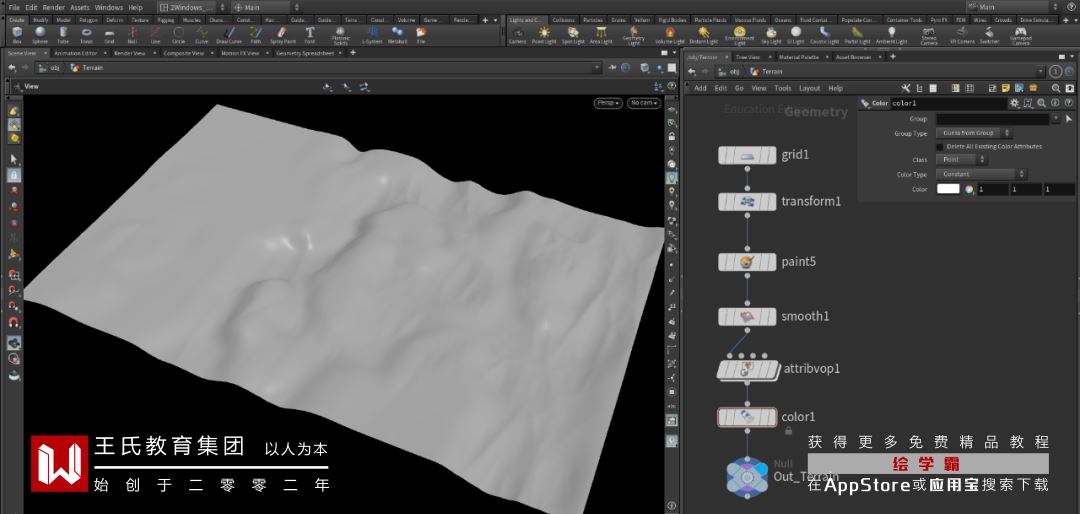Select the Sphere shelf tool
The image size is (1080, 514).
(x=39, y=35)
